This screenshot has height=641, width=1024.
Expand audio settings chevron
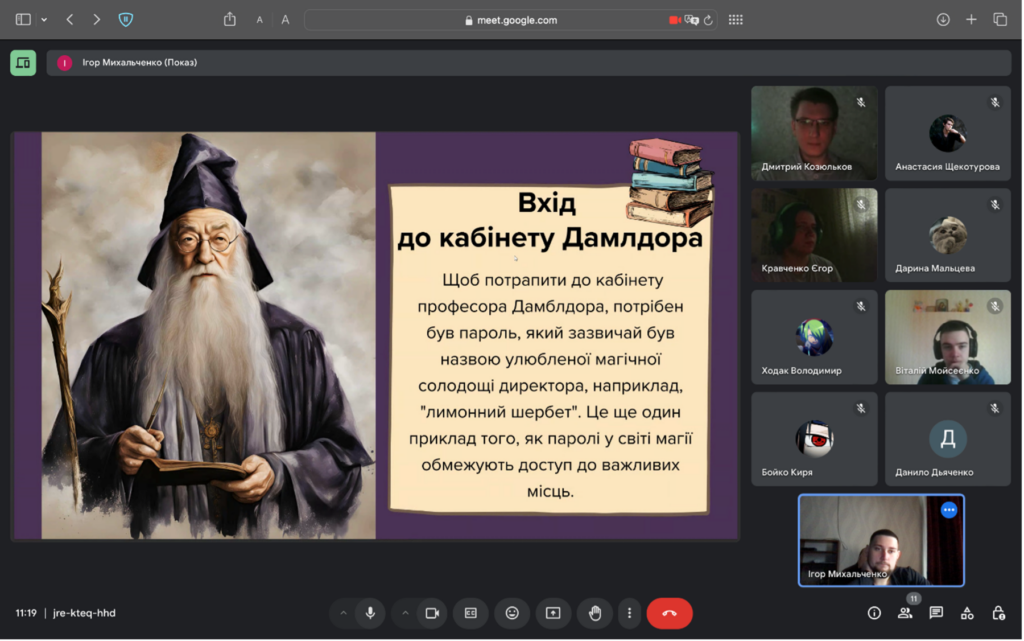[x=343, y=613]
